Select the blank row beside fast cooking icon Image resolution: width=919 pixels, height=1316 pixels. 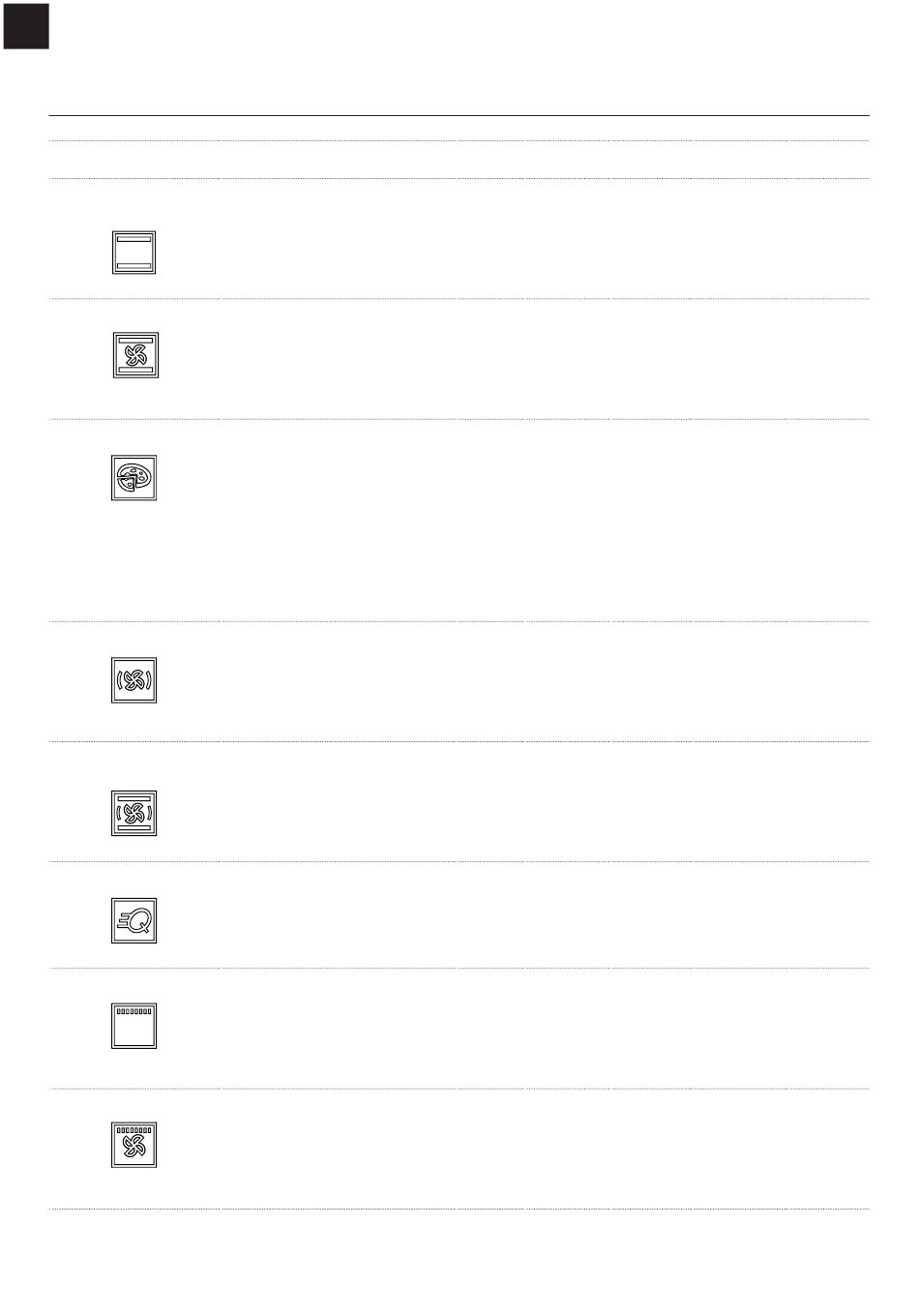pyautogui.click(x=545, y=915)
